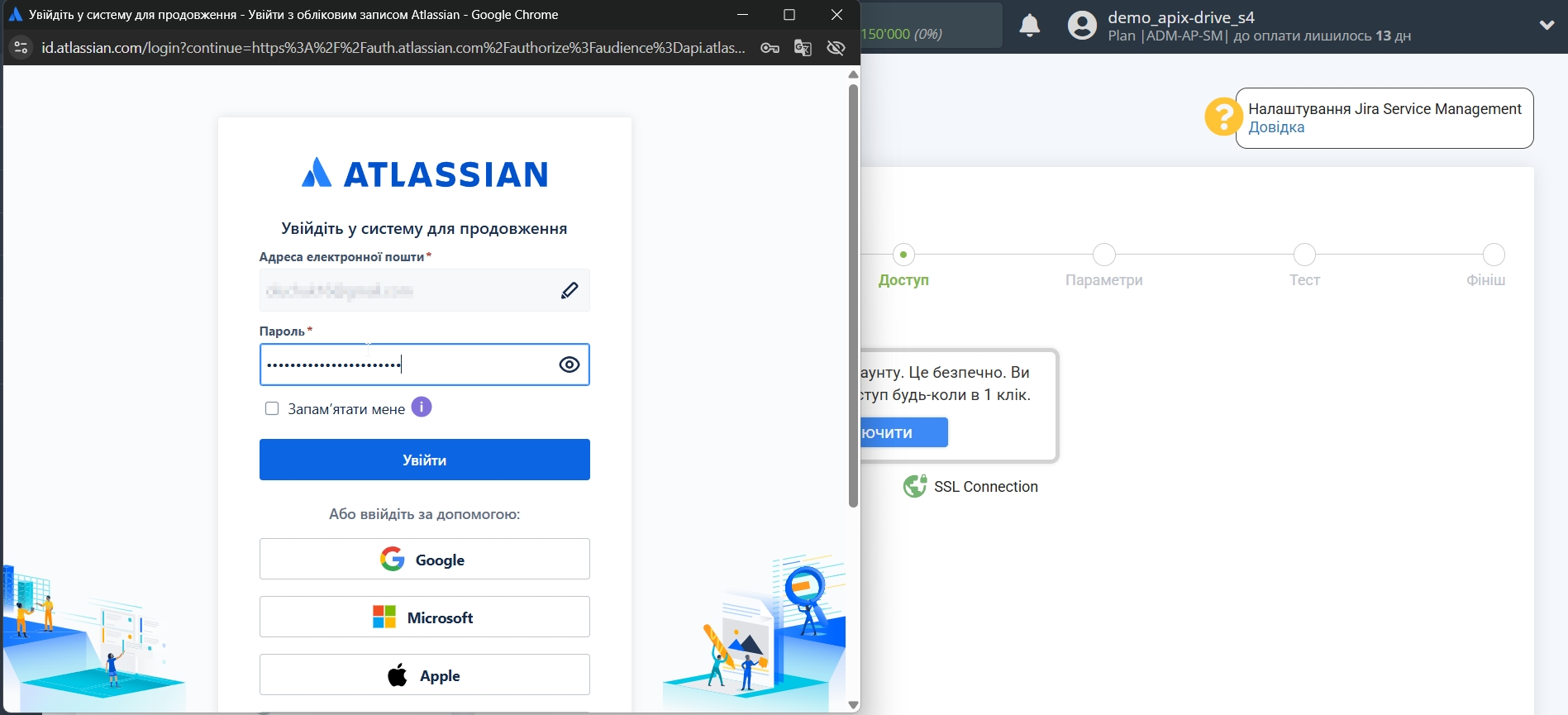1568x715 pixels.
Task: Maximize the Atlassian login popup window
Action: click(789, 15)
